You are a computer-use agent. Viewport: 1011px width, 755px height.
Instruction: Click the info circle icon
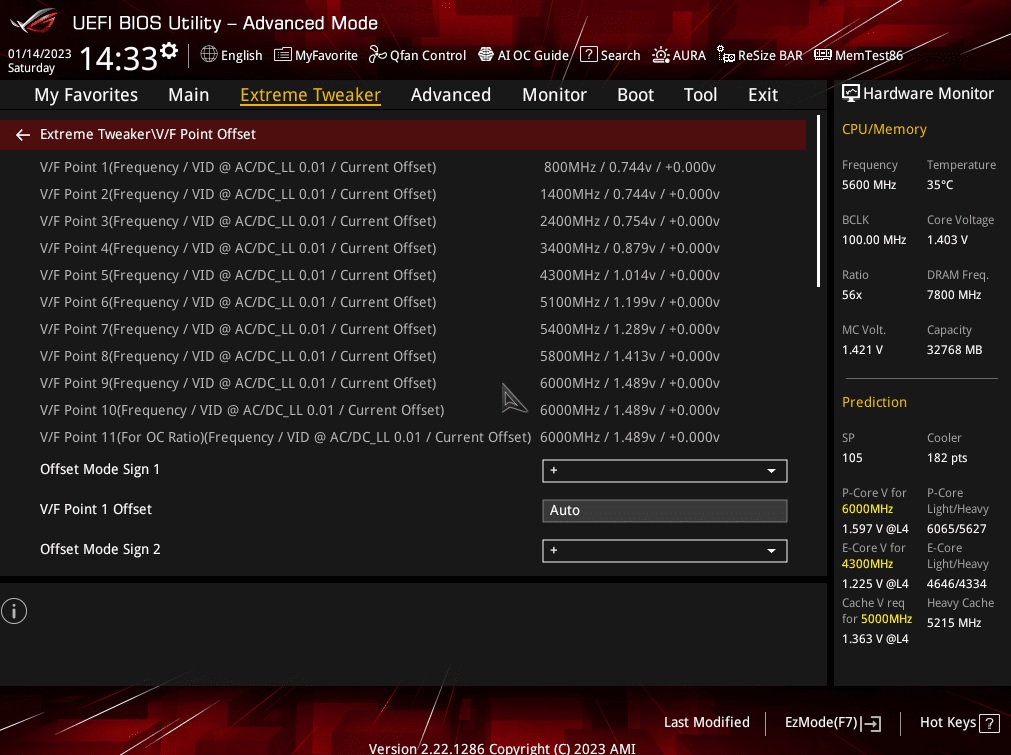[x=14, y=611]
